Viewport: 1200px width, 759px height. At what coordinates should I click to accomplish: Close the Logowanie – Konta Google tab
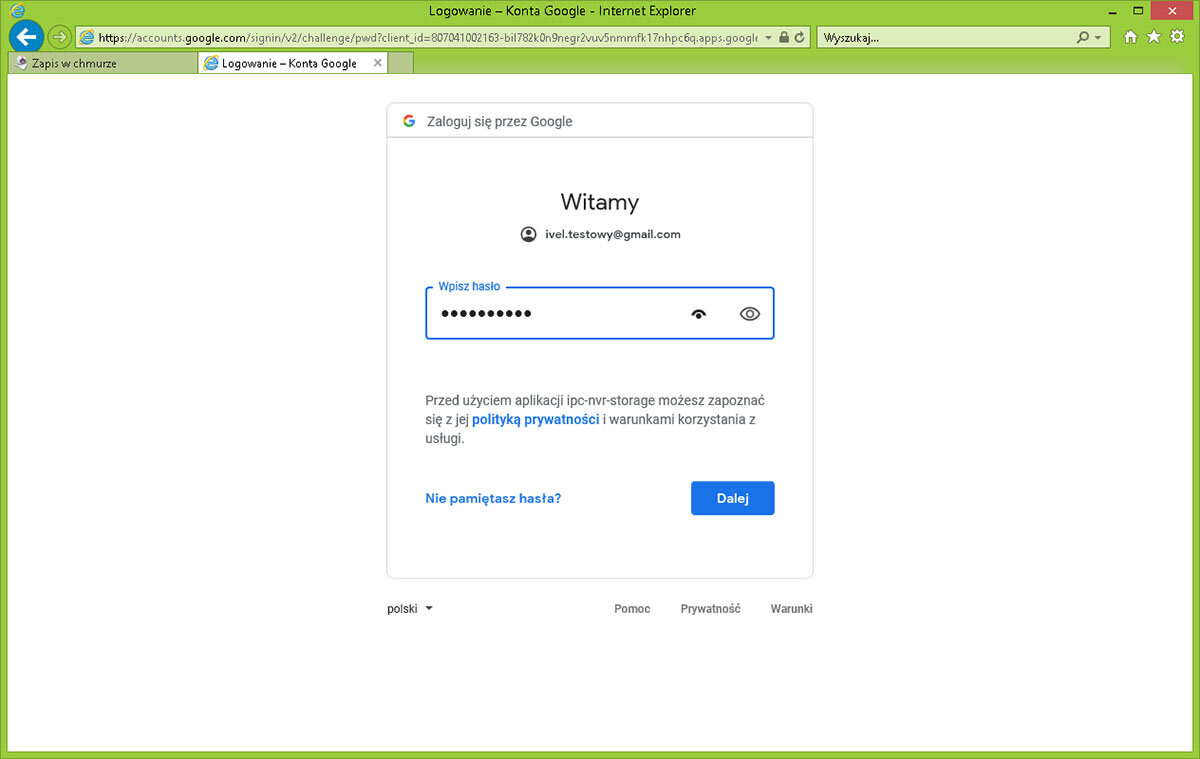click(377, 63)
